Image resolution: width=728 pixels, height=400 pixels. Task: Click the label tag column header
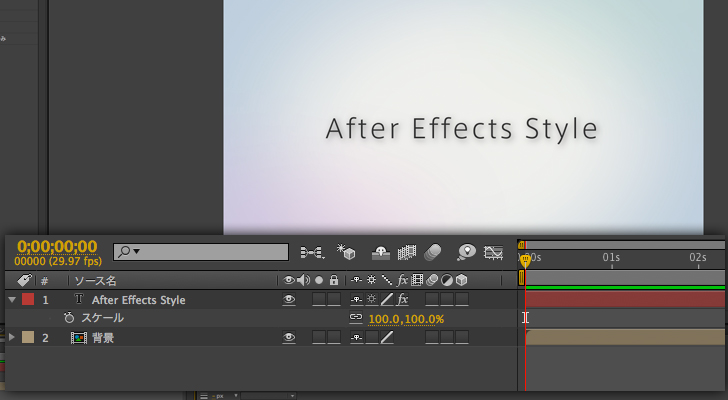coord(25,280)
